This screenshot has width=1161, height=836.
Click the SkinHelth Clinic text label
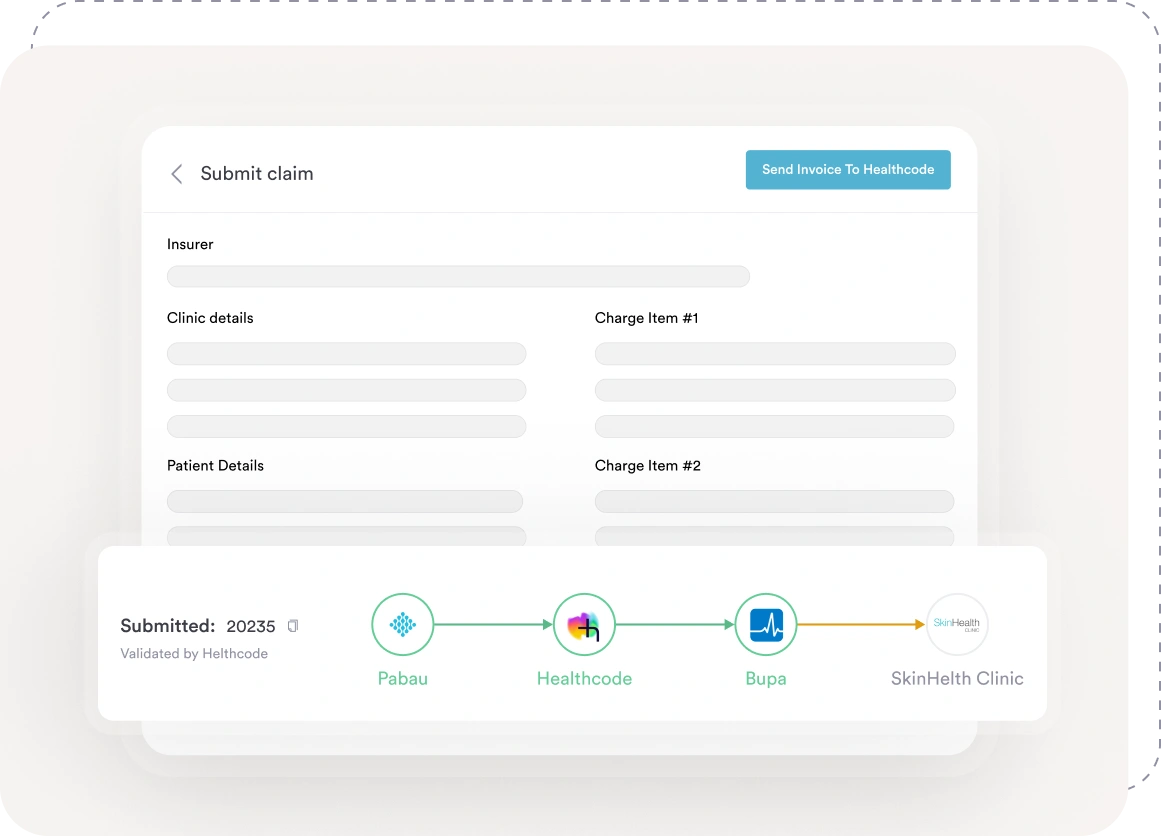(x=957, y=679)
